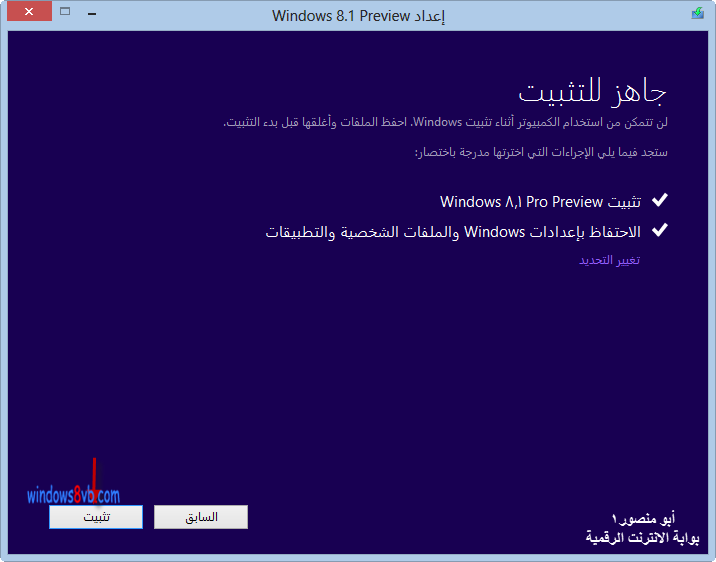Click the warning line لن تتمكن من استخدام الكمبيوتر

tap(446, 122)
